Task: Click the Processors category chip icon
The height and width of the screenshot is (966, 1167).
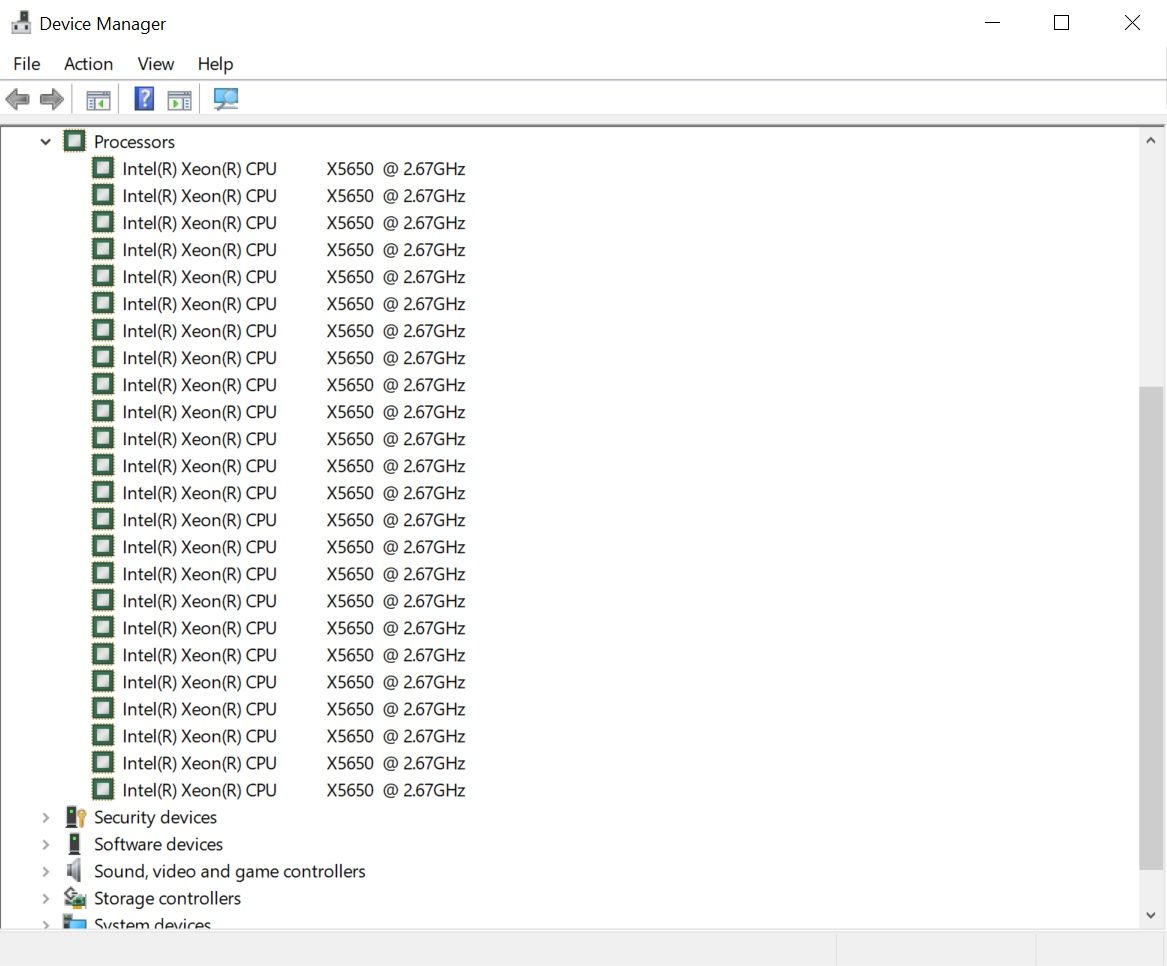Action: (74, 141)
